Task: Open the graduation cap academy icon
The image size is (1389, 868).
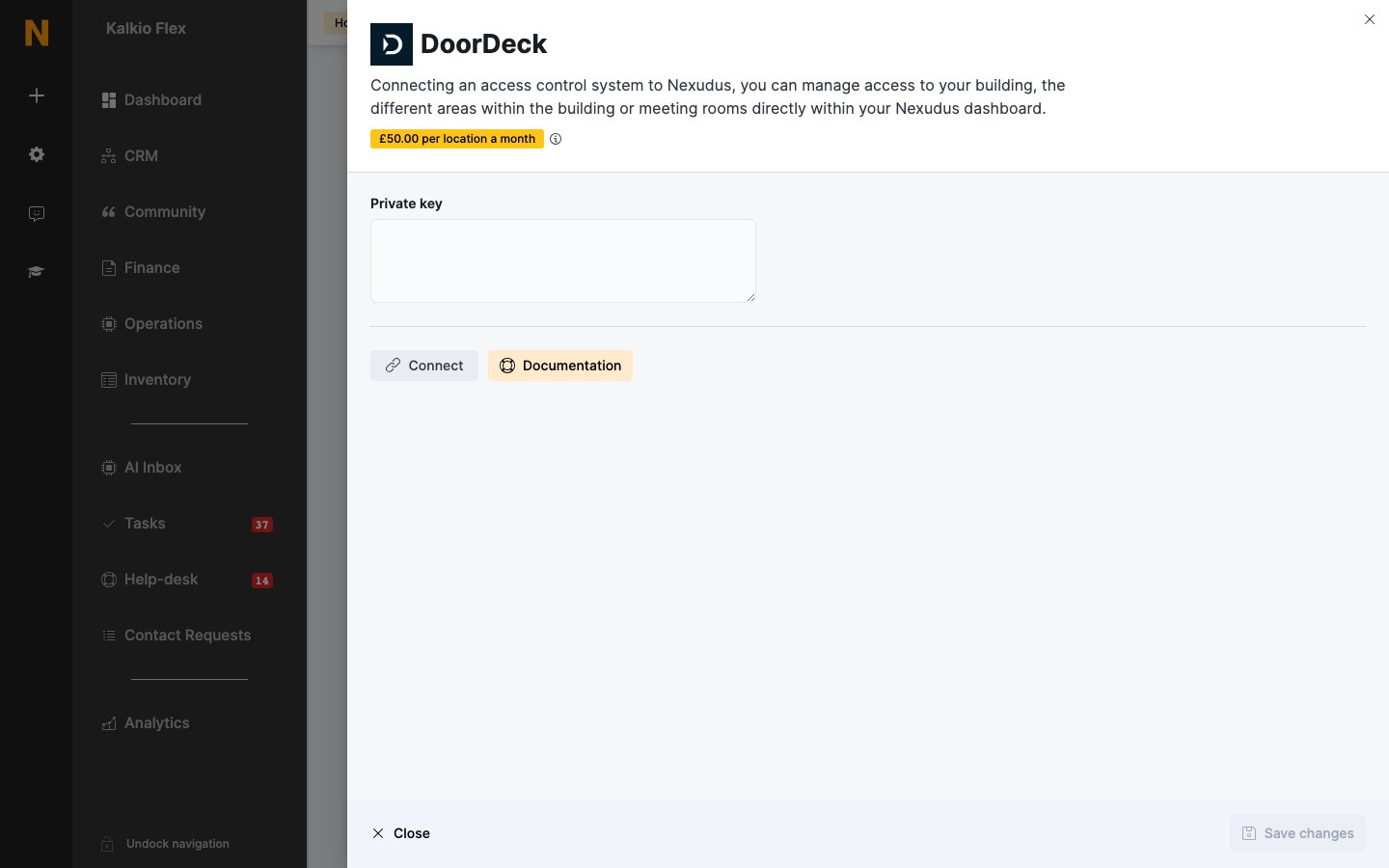Action: 37,272
